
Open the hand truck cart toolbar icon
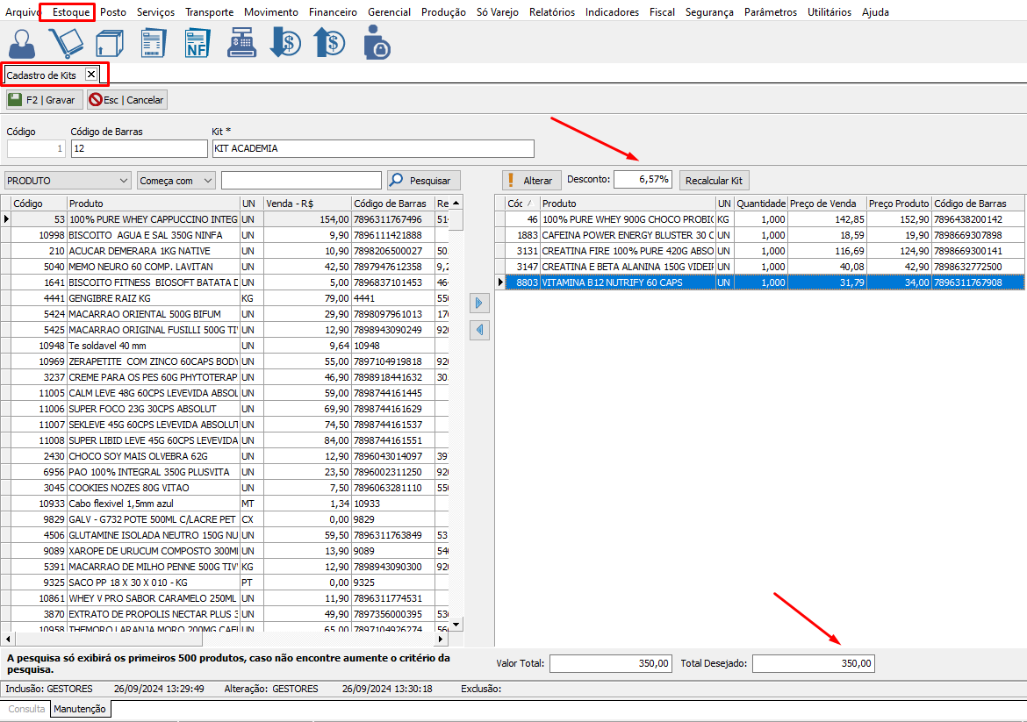pos(66,43)
